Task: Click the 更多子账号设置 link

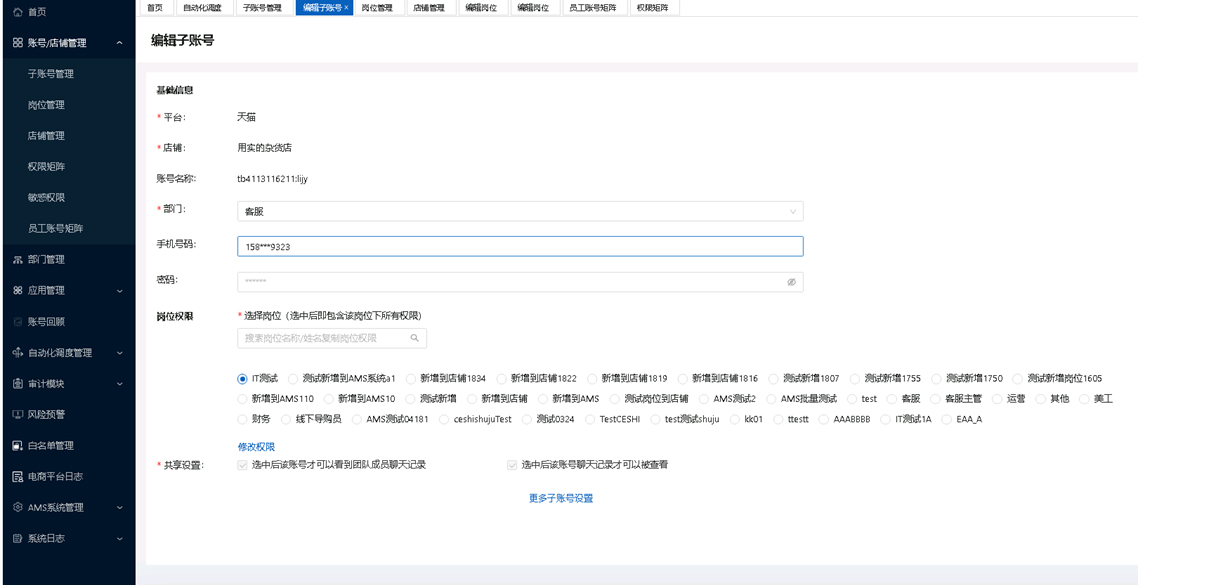Action: (x=560, y=498)
